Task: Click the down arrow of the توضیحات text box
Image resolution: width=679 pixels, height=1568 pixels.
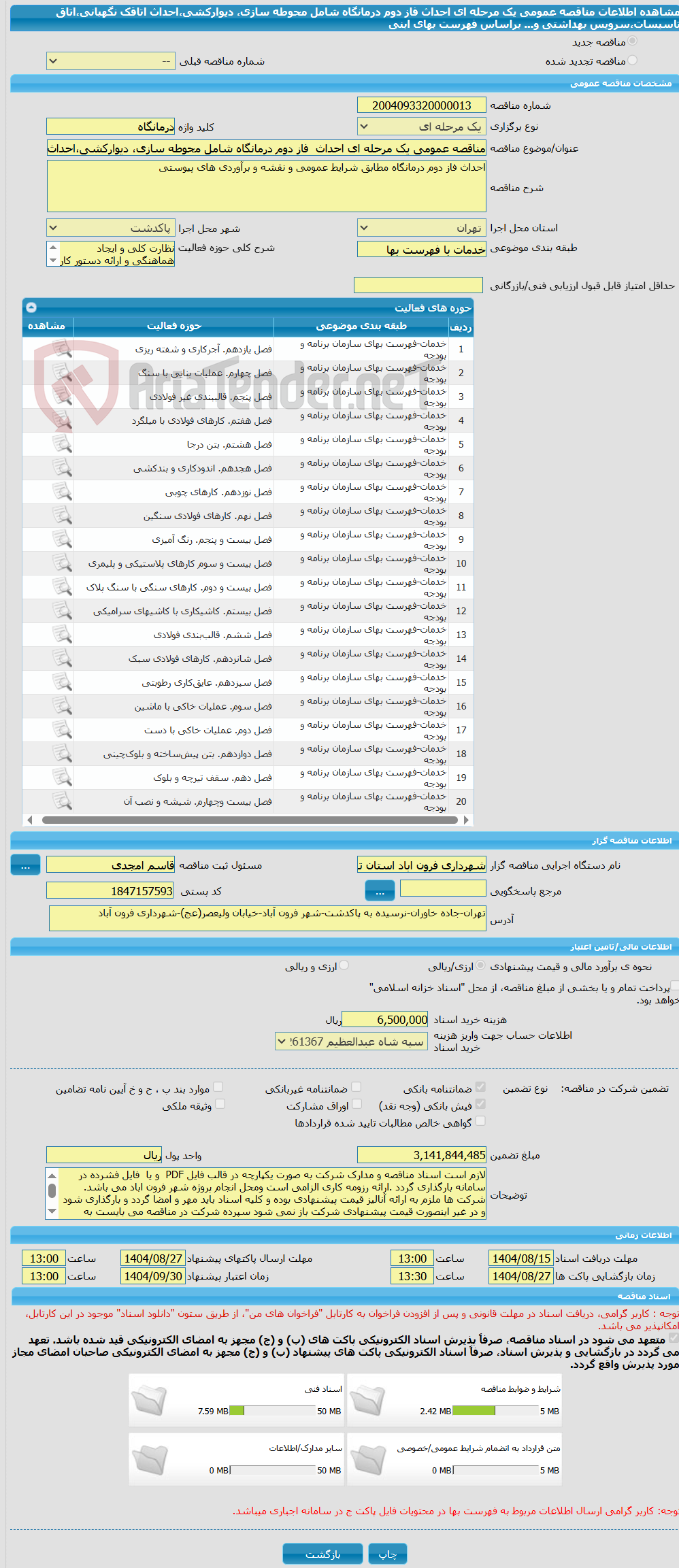Action: [x=52, y=1211]
